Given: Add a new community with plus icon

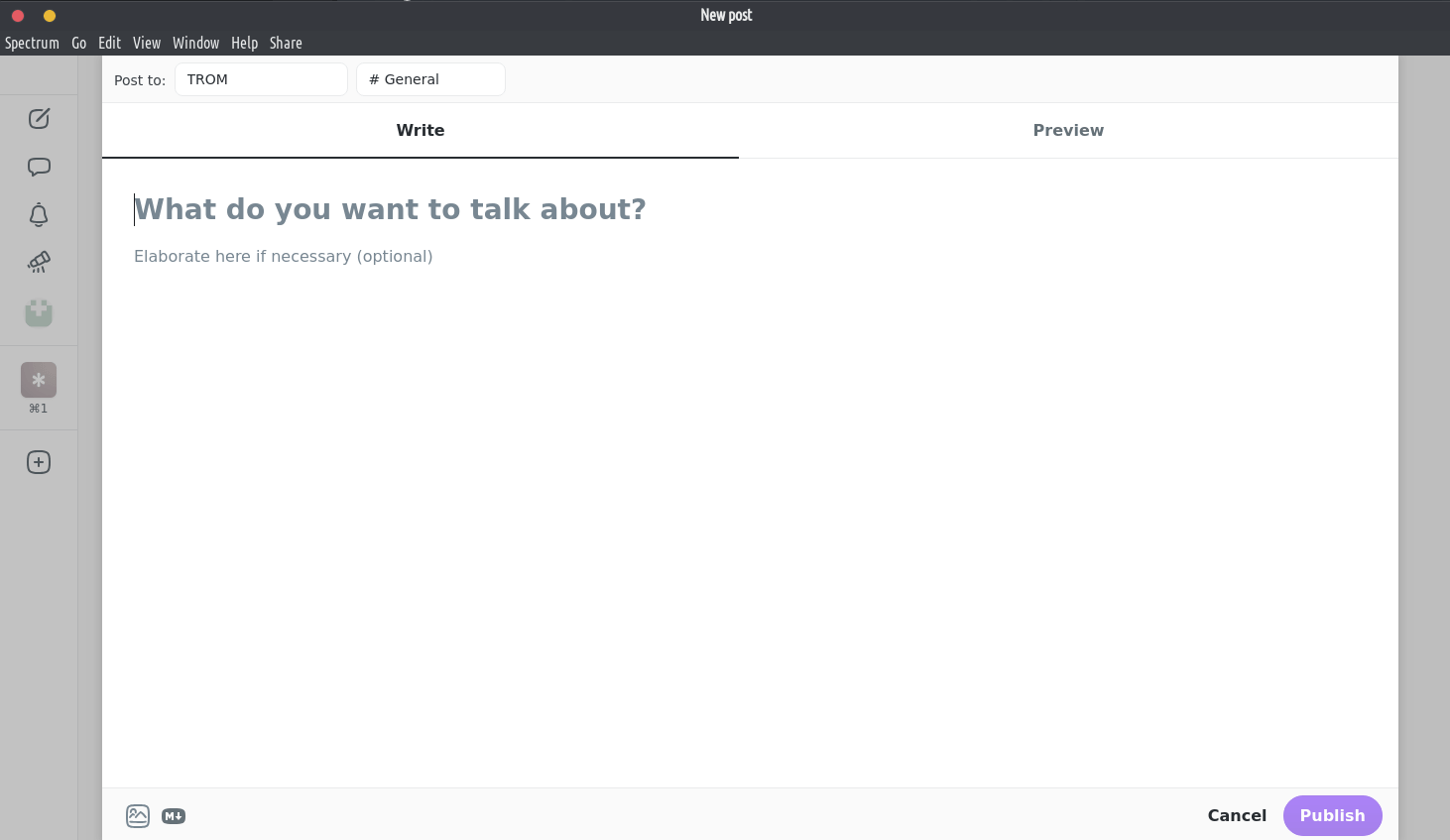Looking at the screenshot, I should 39,462.
